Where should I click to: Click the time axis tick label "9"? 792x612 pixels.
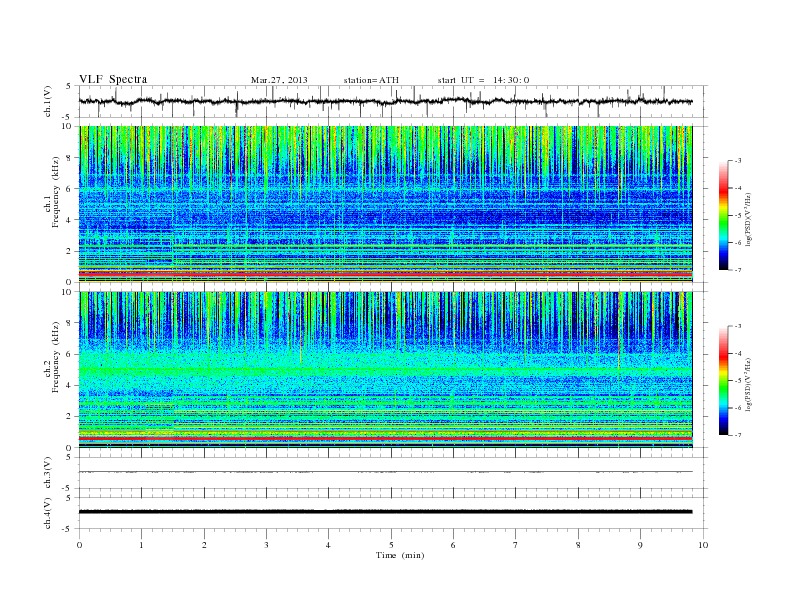640,545
